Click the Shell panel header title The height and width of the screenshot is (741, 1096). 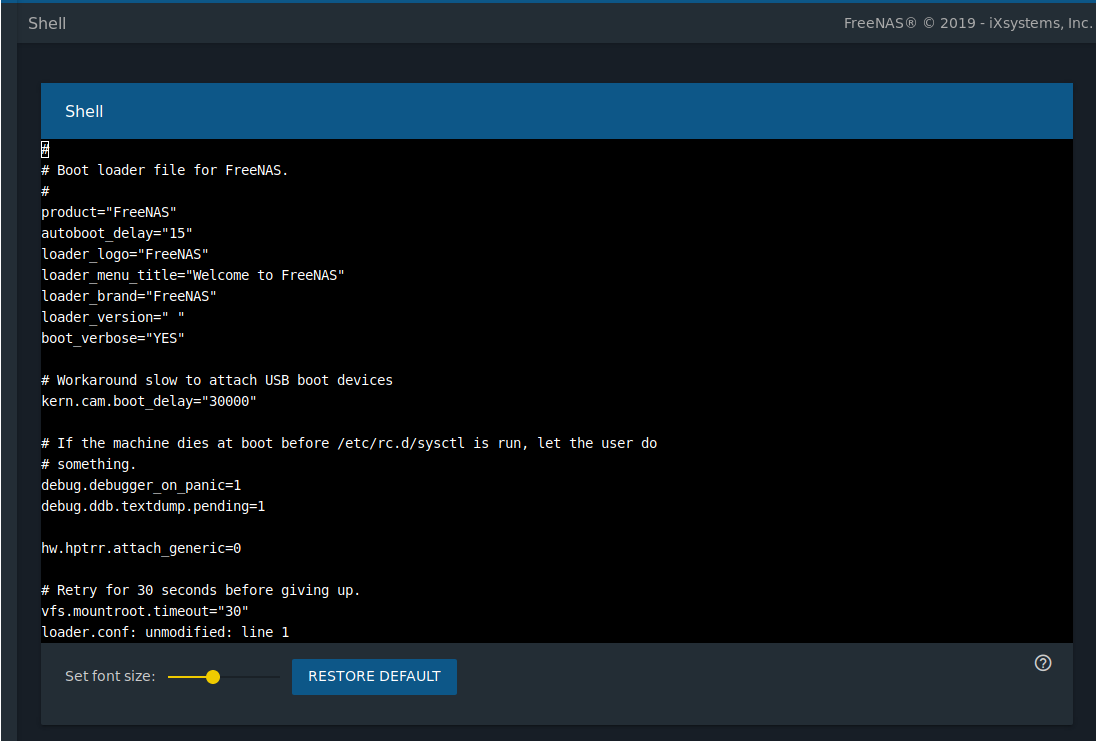point(84,111)
